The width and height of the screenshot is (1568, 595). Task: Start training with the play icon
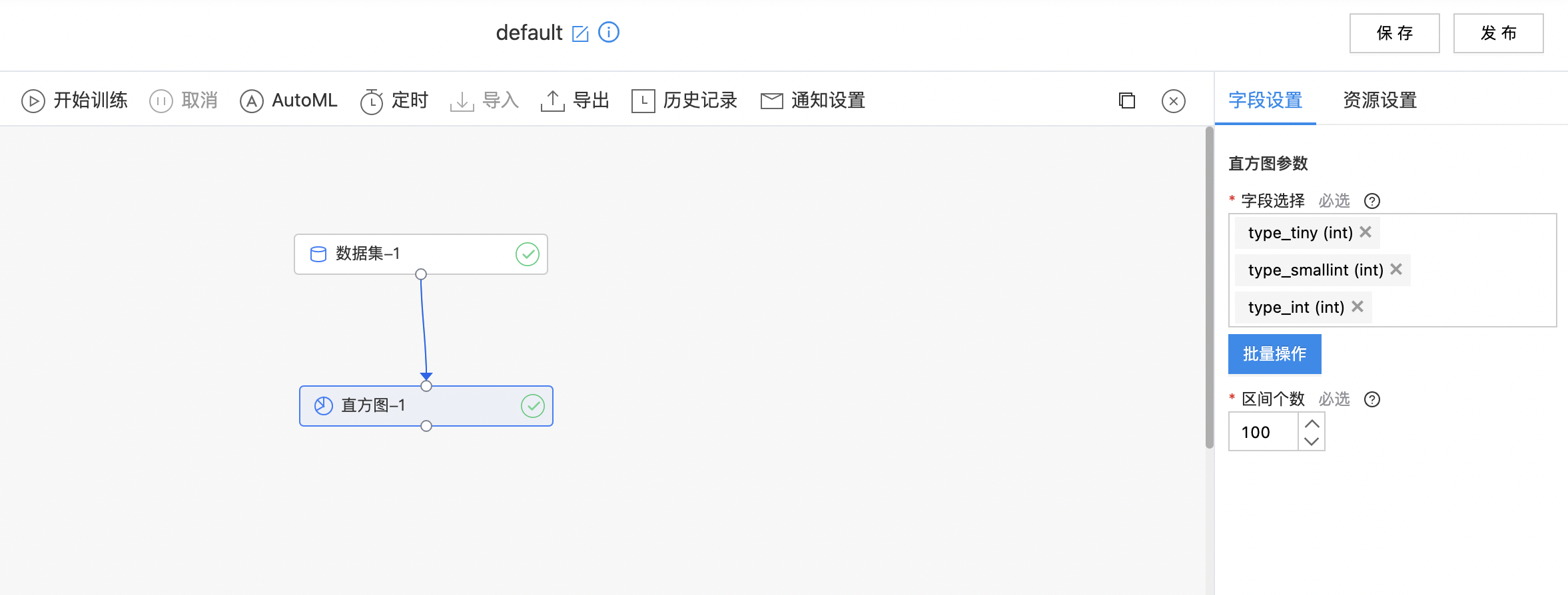[x=33, y=101]
